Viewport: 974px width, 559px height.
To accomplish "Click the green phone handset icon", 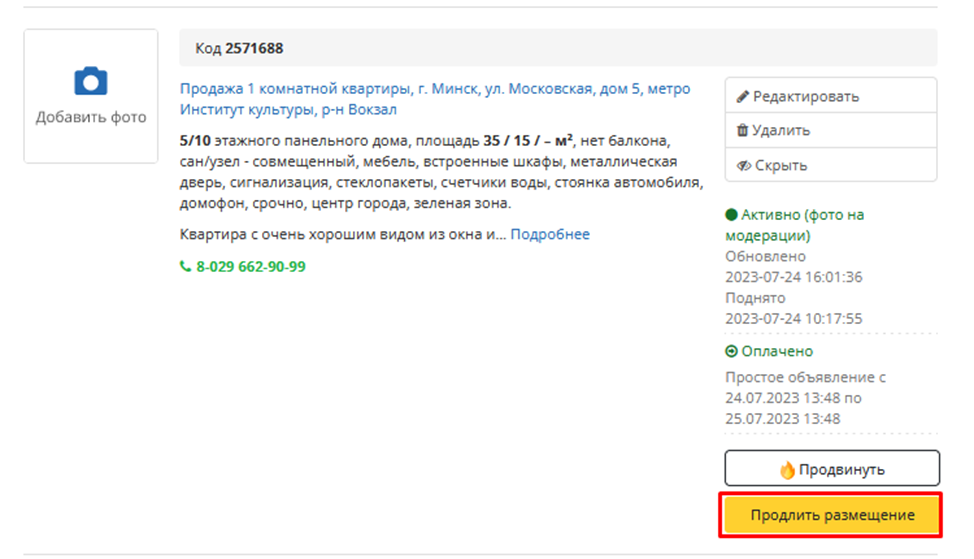I will point(185,266).
